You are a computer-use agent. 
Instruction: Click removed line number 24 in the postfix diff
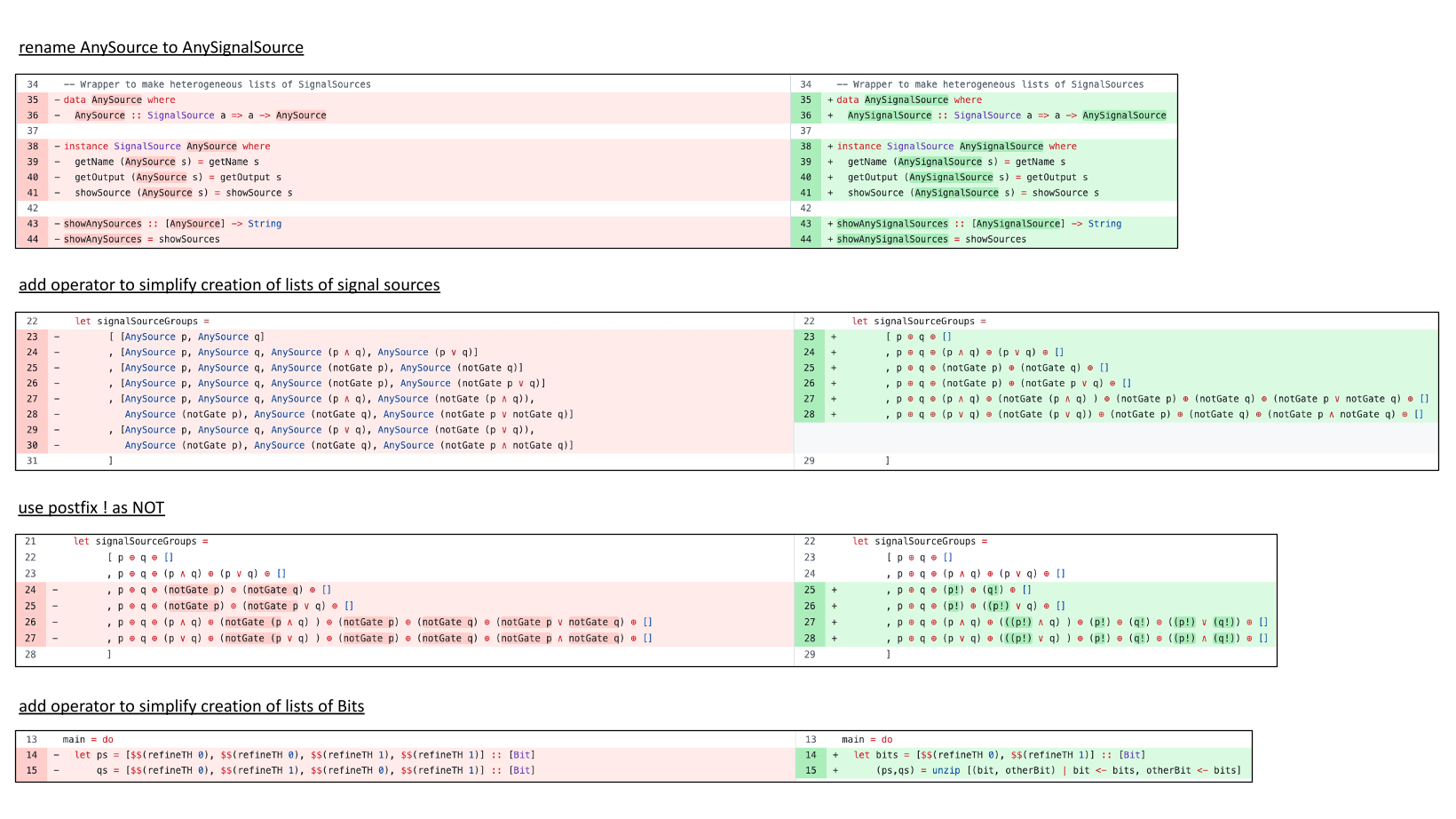(x=30, y=590)
